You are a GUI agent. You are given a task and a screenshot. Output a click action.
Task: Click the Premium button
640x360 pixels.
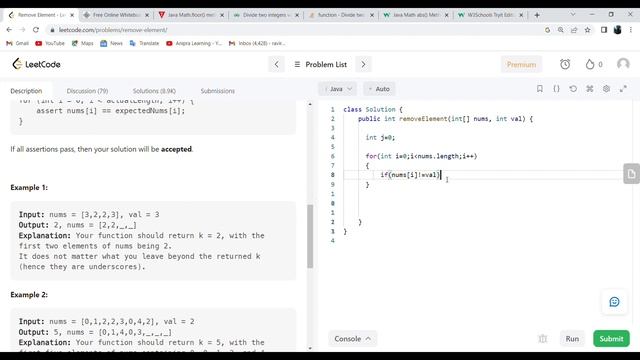[x=521, y=64]
